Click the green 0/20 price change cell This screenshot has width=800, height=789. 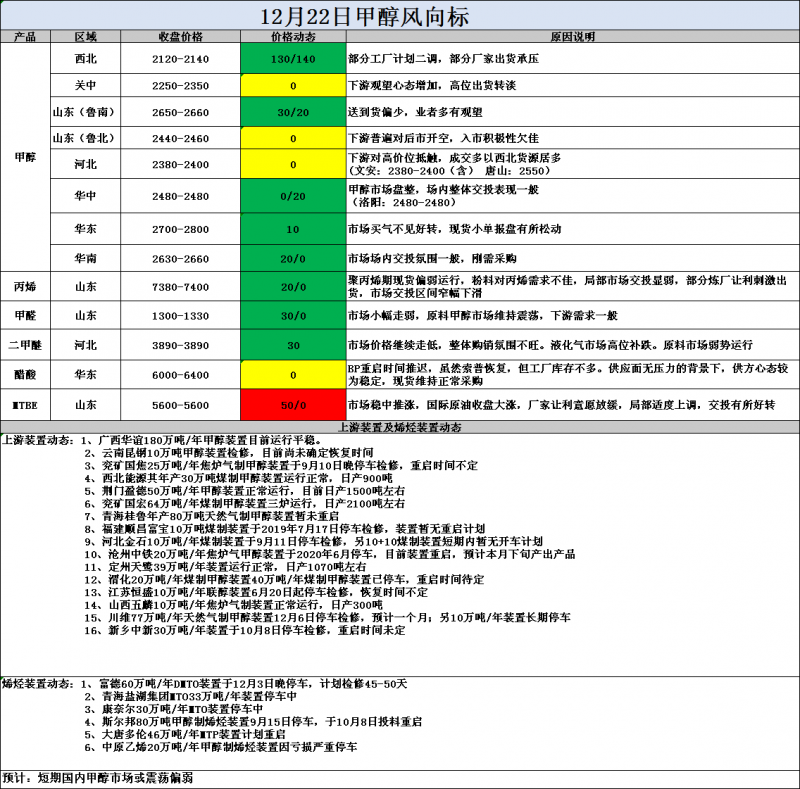[x=293, y=195]
